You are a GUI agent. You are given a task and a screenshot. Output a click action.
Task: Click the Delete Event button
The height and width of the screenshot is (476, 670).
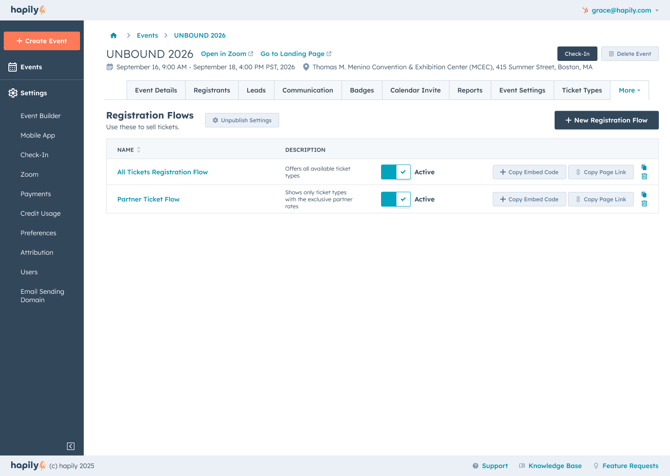[629, 54]
